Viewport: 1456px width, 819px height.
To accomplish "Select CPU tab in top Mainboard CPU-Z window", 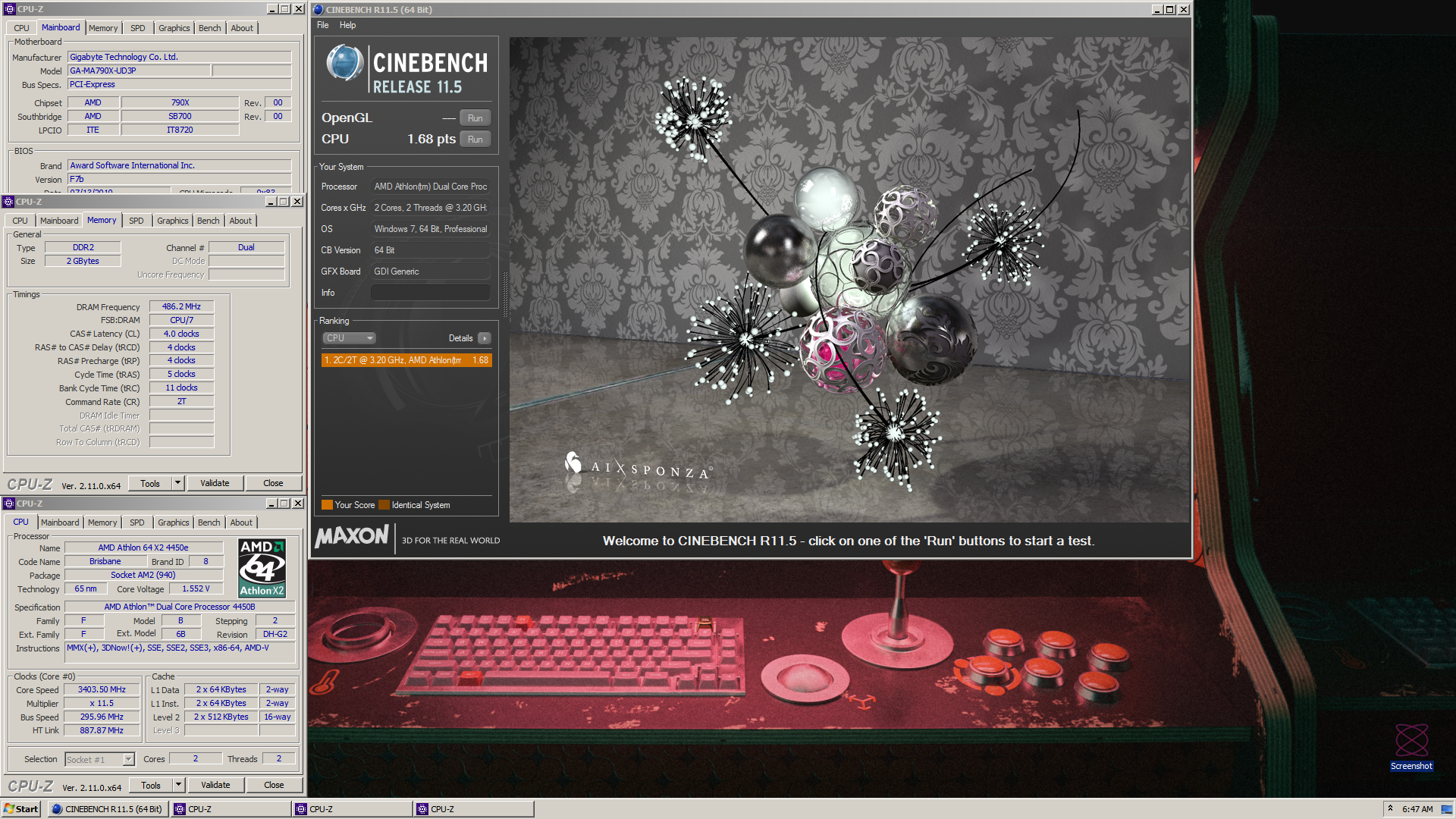I will tap(21, 28).
